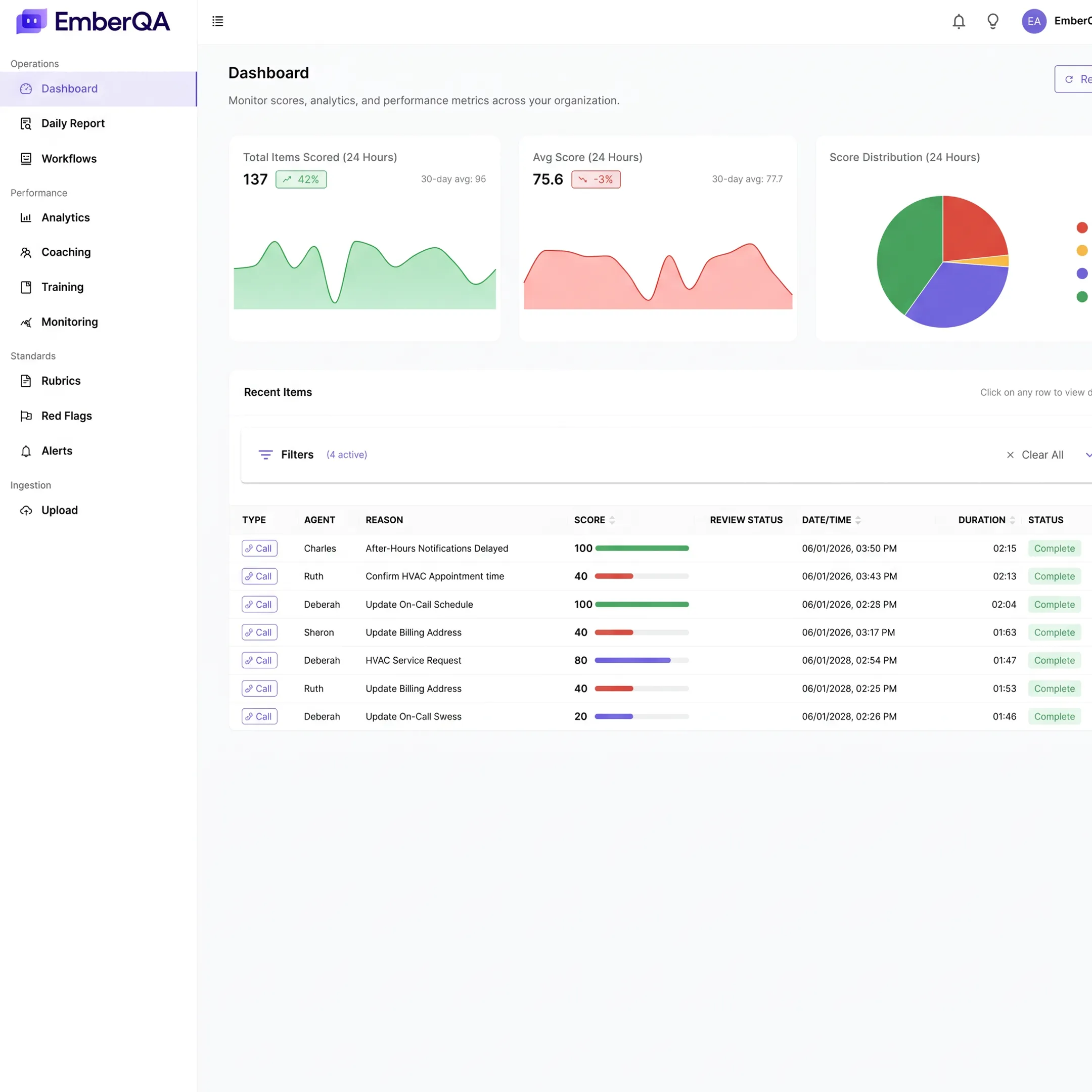
Task: Open the EA user avatar
Action: point(1034,21)
